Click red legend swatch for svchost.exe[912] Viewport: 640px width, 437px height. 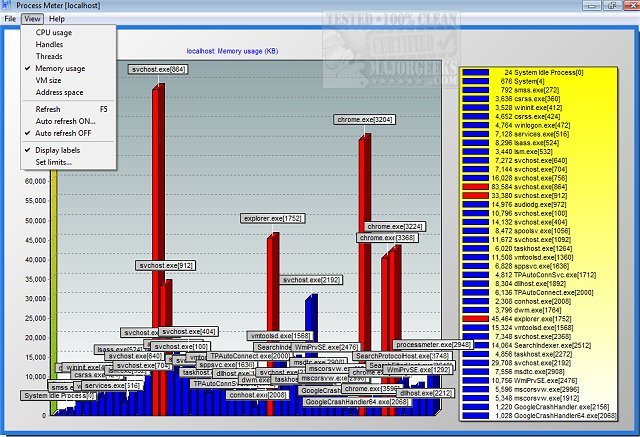(x=476, y=196)
